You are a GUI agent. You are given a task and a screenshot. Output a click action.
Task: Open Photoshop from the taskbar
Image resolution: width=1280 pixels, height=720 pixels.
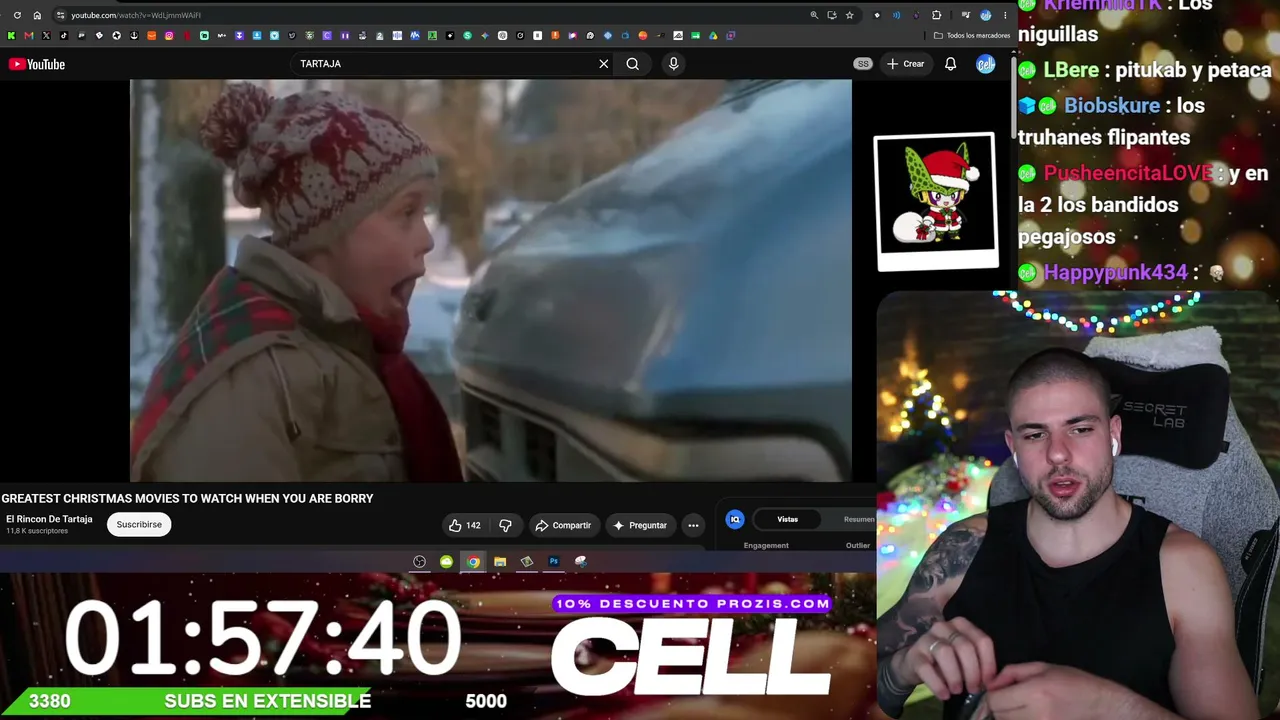(x=554, y=562)
